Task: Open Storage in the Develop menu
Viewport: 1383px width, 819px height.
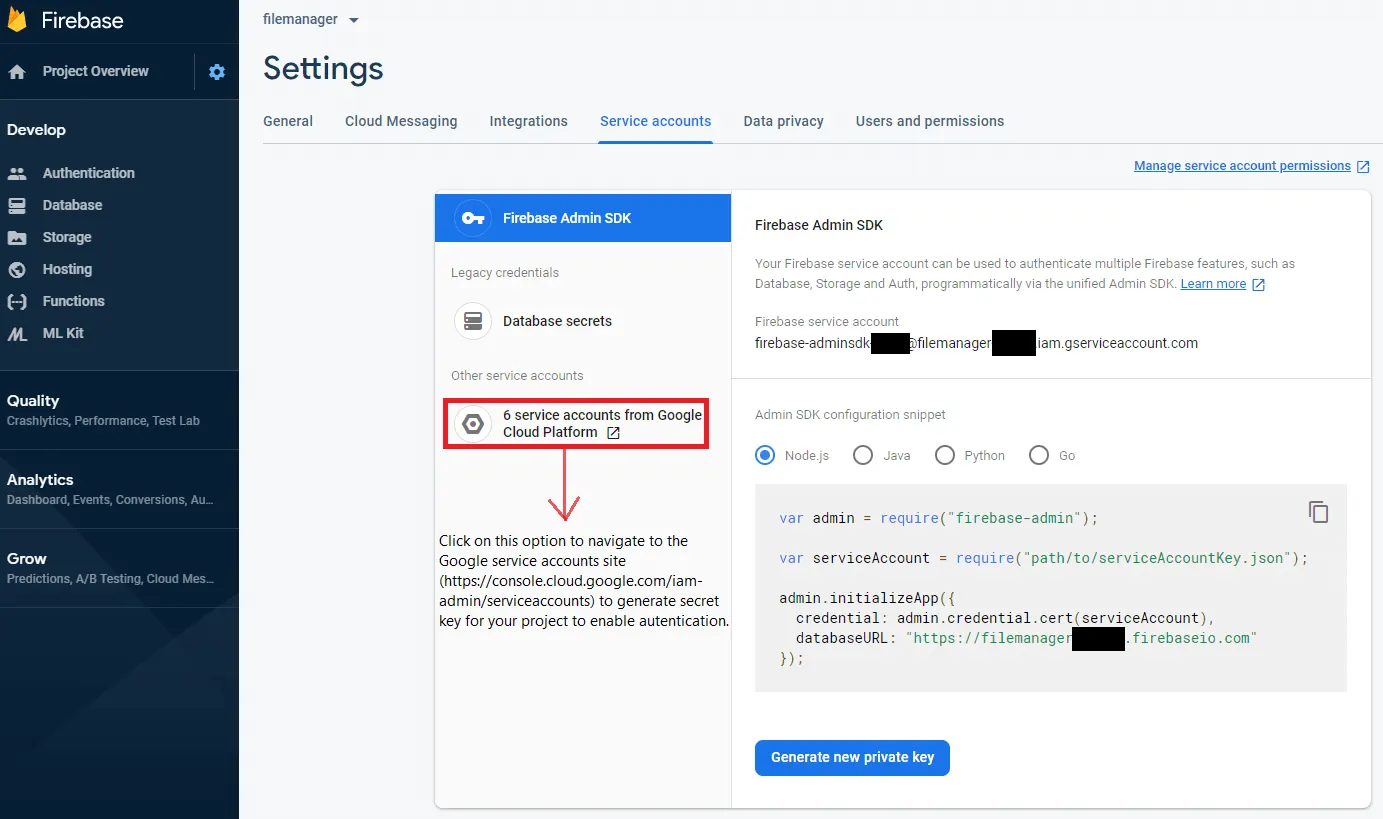Action: [67, 237]
